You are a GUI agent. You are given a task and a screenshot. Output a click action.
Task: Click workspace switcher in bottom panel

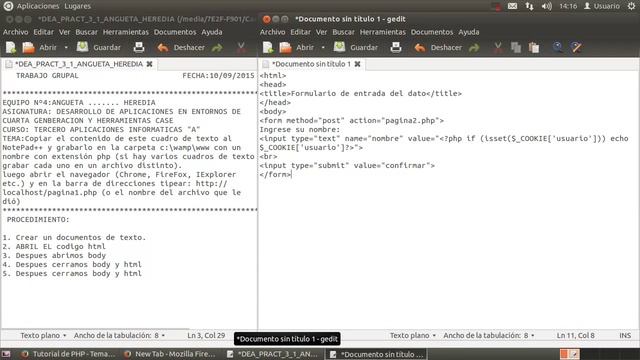[569, 354]
